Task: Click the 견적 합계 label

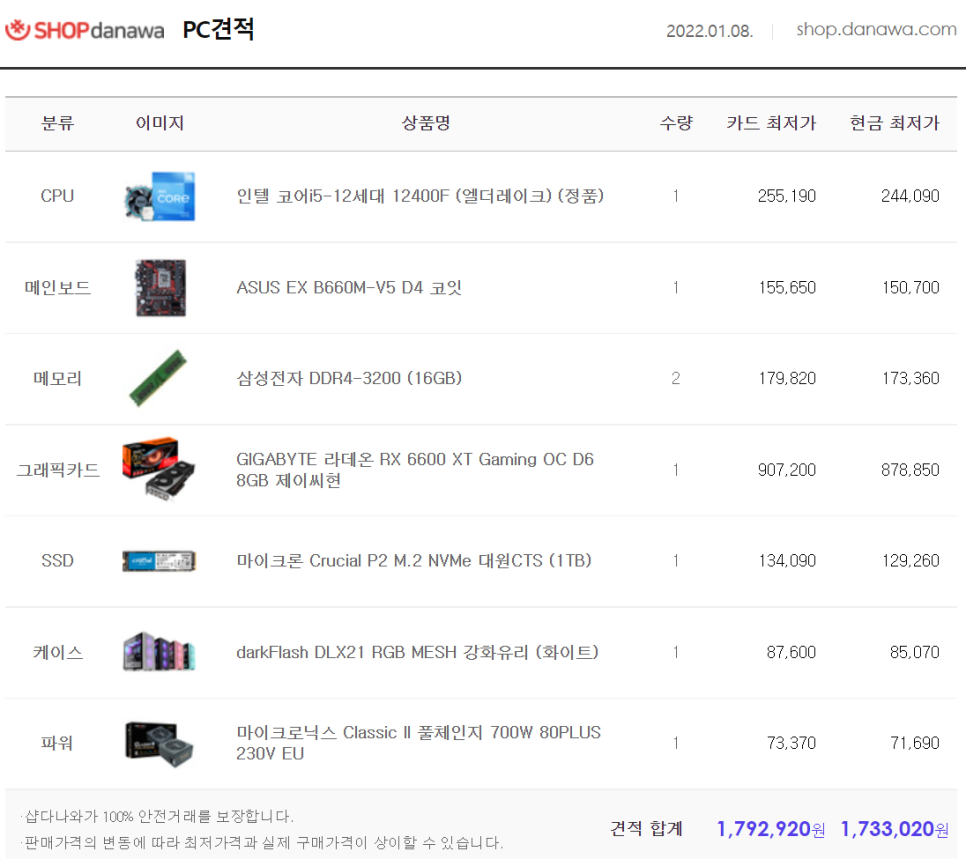Action: click(x=646, y=829)
